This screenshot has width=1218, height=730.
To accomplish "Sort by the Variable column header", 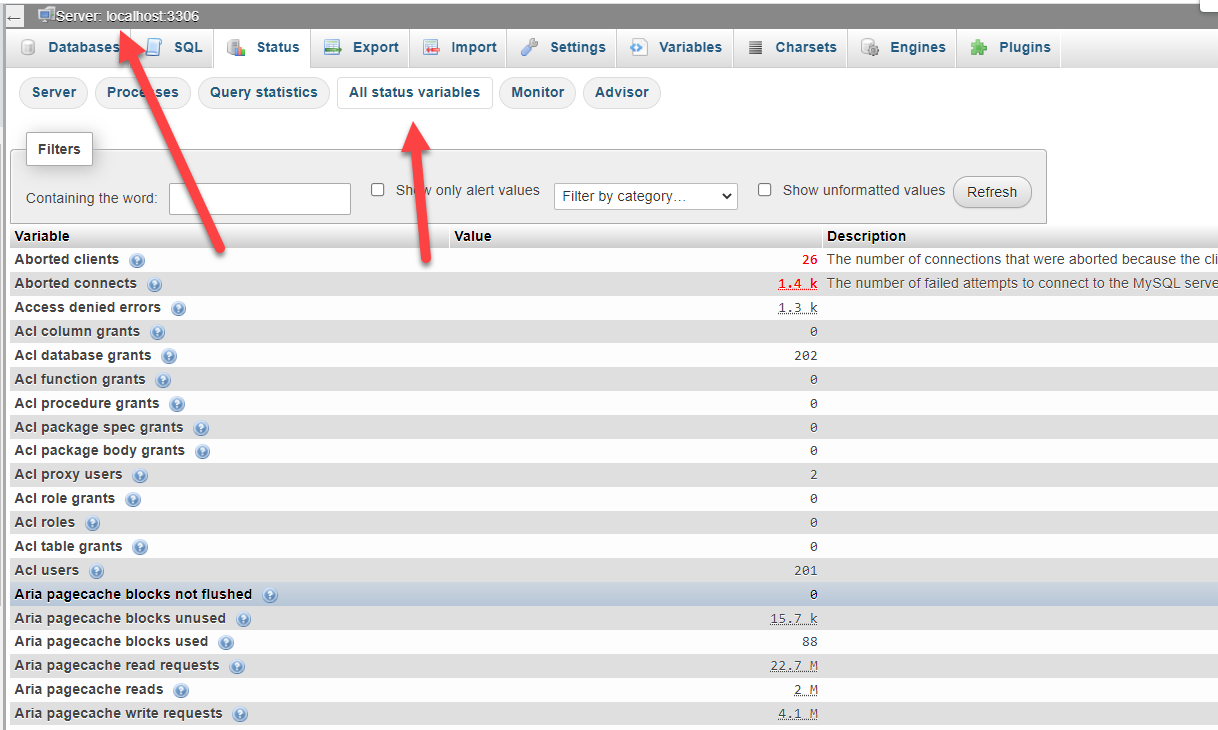I will pos(42,237).
